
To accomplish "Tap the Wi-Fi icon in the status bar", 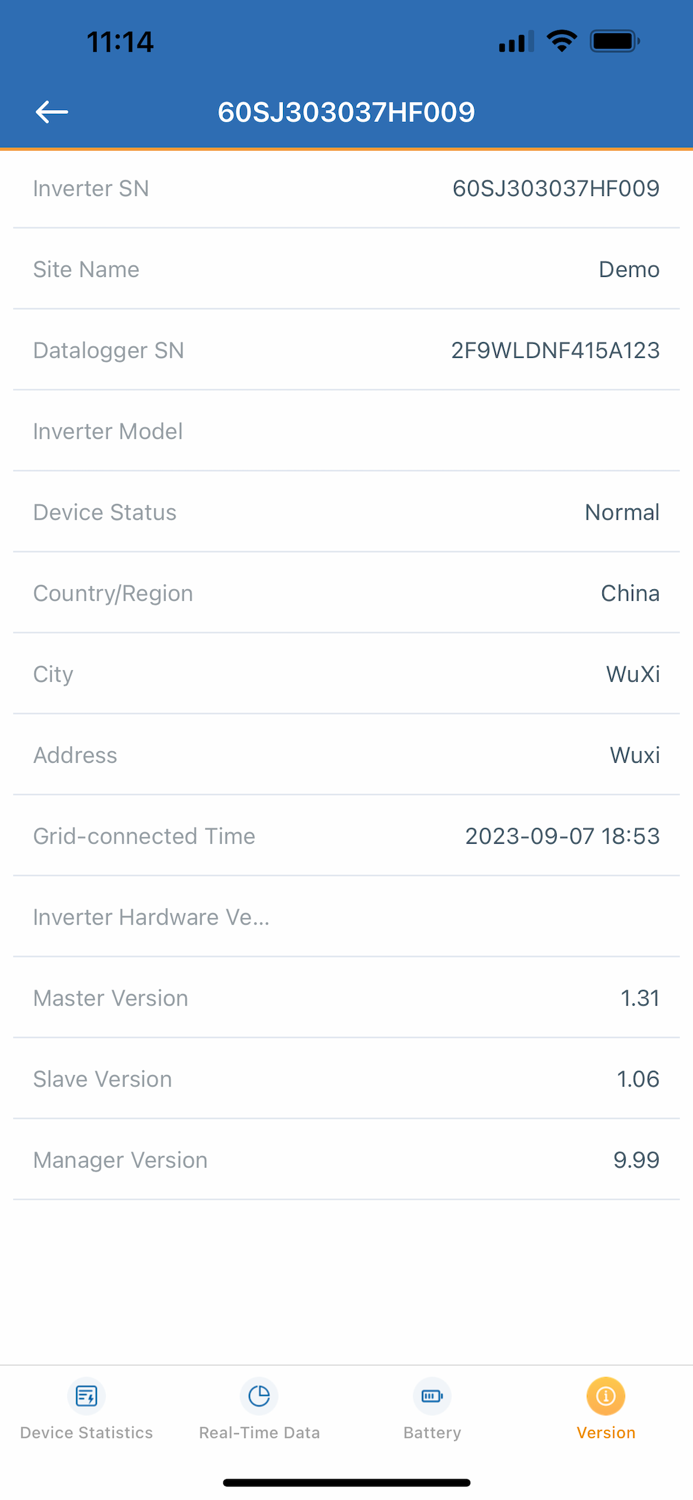I will 561,40.
